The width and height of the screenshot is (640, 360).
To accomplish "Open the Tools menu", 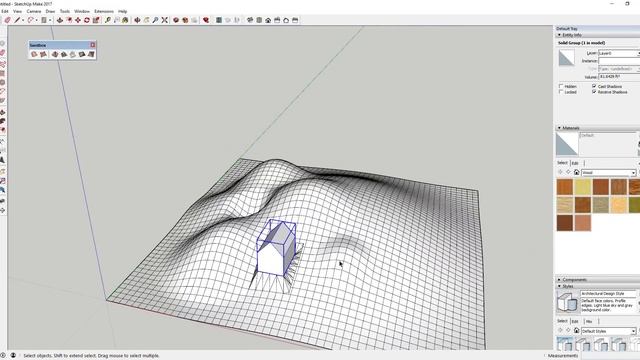I will [64, 11].
